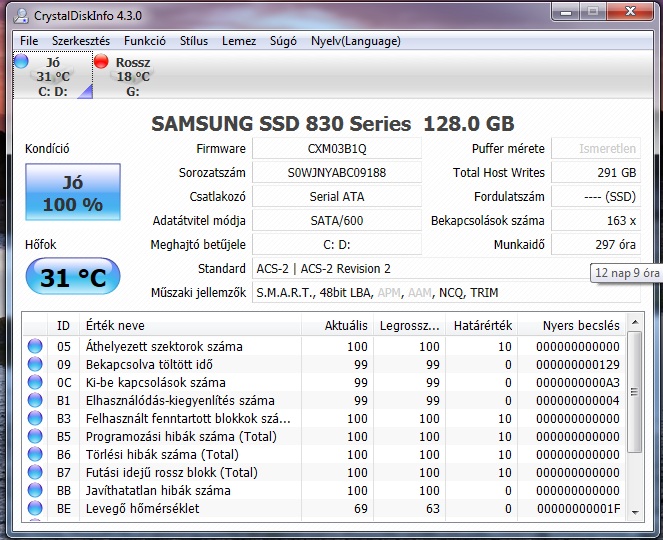
Task: Select row Javíthatatlan hibák száma
Action: click(x=324, y=490)
